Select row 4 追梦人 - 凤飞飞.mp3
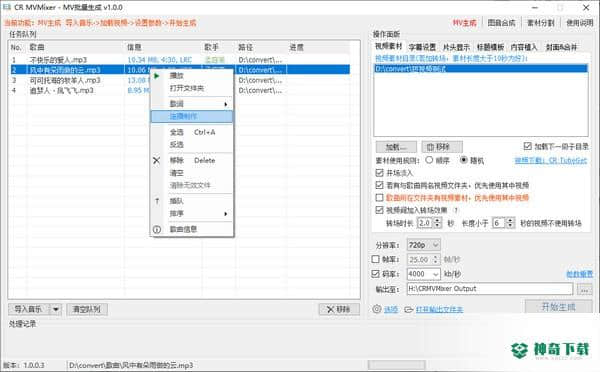The image size is (600, 372). [179, 91]
